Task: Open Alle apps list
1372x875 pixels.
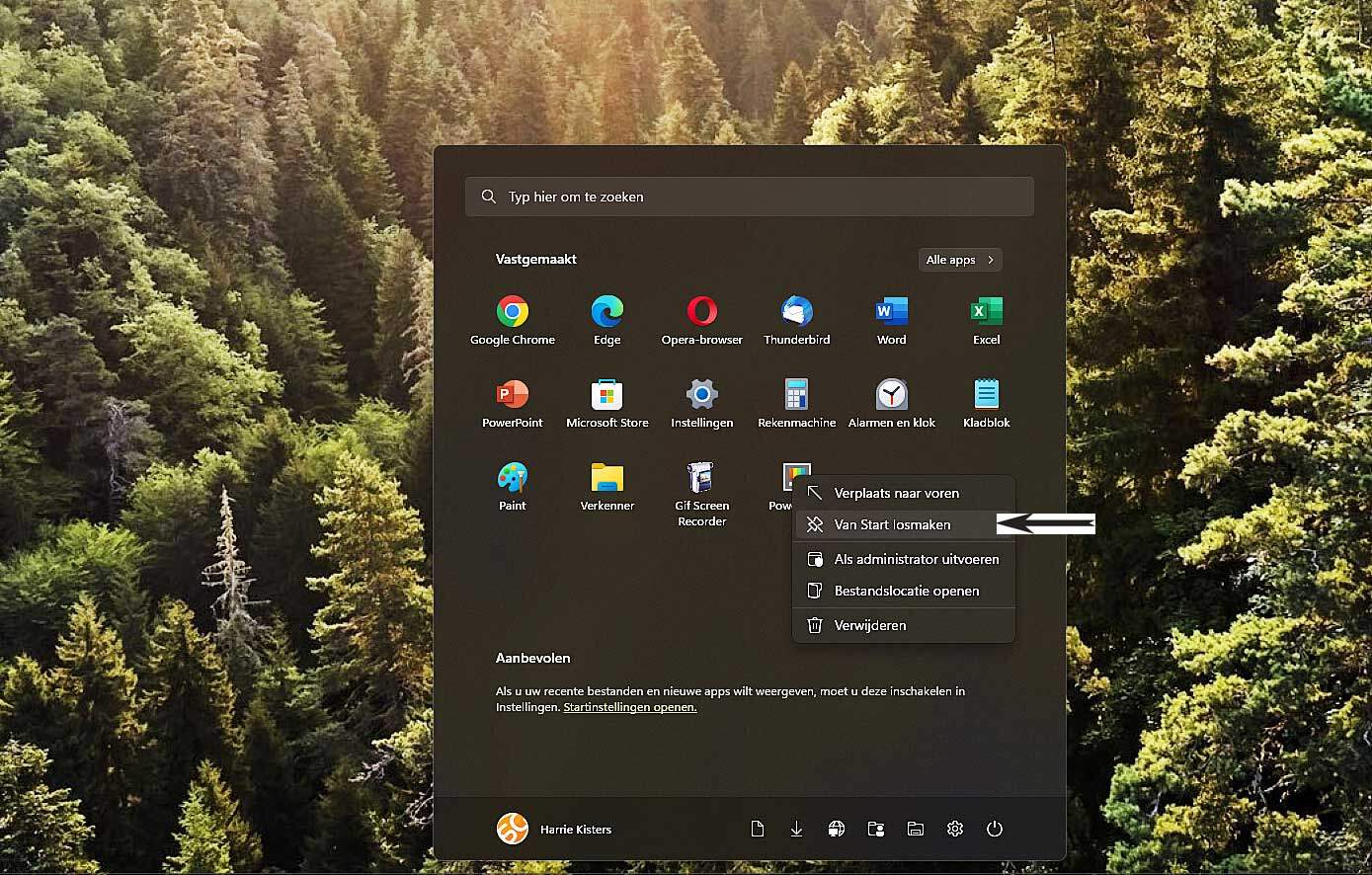Action: tap(960, 260)
